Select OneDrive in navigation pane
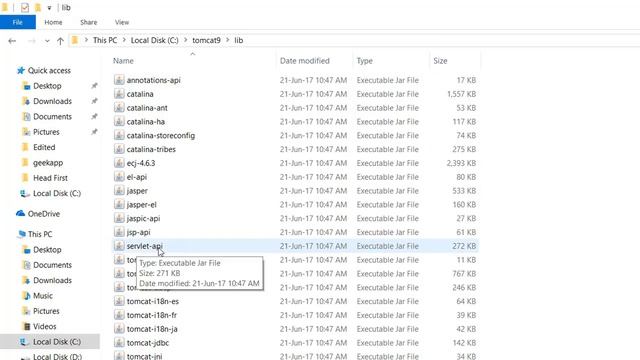640x360 pixels. click(x=44, y=214)
